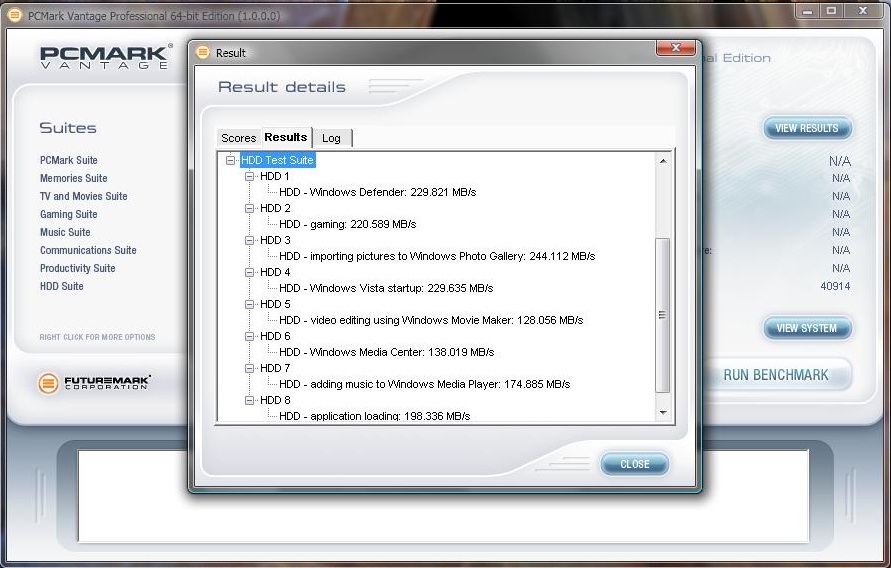Select Memories Suite in Suites list
This screenshot has height=568, width=891.
74,178
